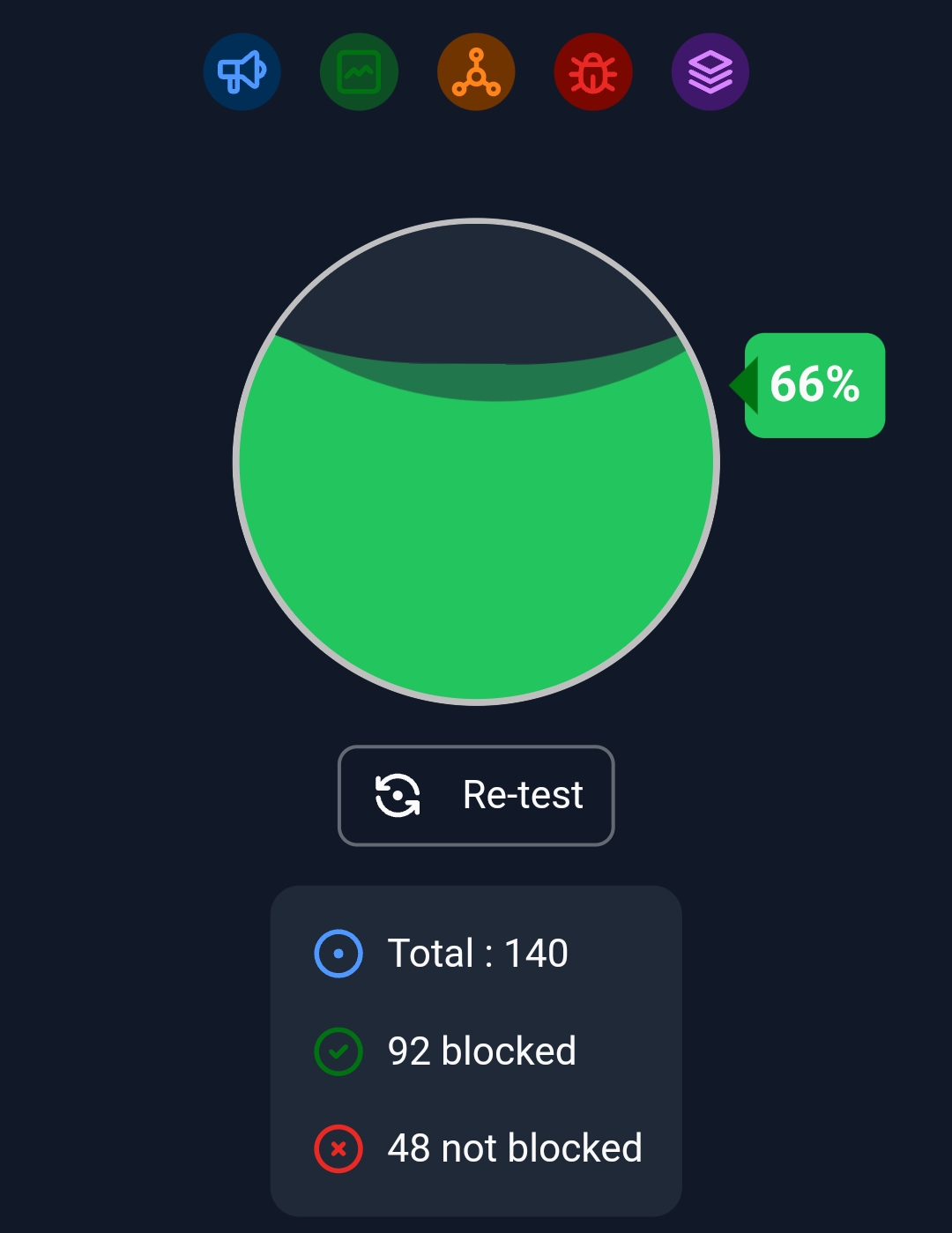Open the purple stacked layers icon
The width and height of the screenshot is (952, 1233).
tap(710, 71)
